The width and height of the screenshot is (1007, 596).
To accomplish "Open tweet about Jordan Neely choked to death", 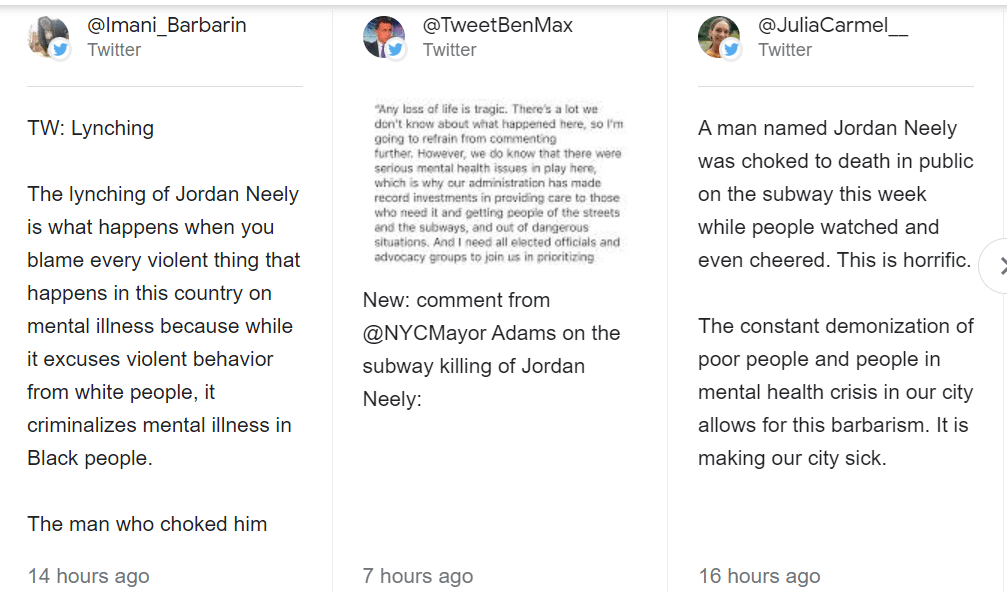I will click(835, 293).
